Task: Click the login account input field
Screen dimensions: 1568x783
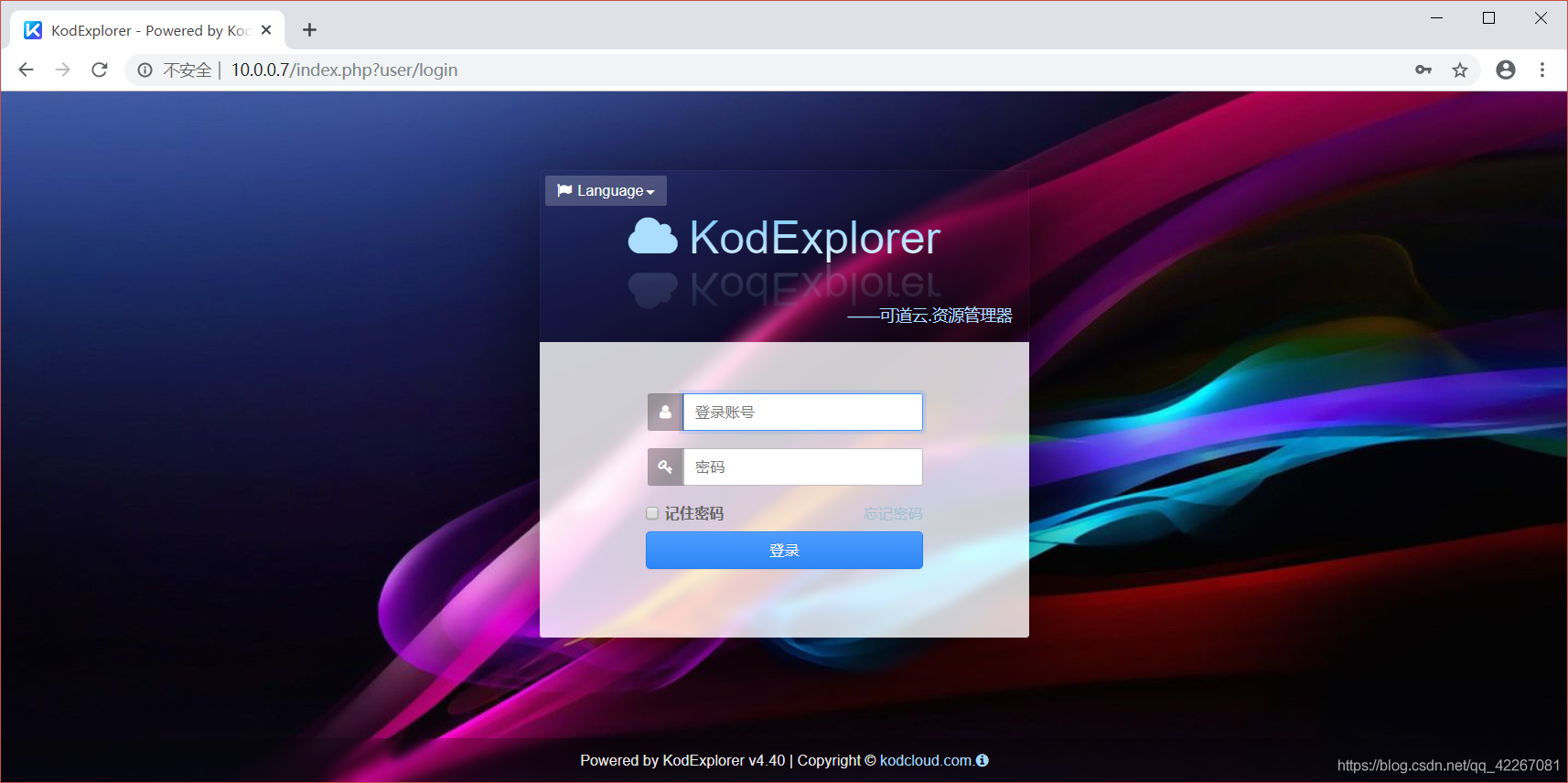Action: tap(802, 413)
